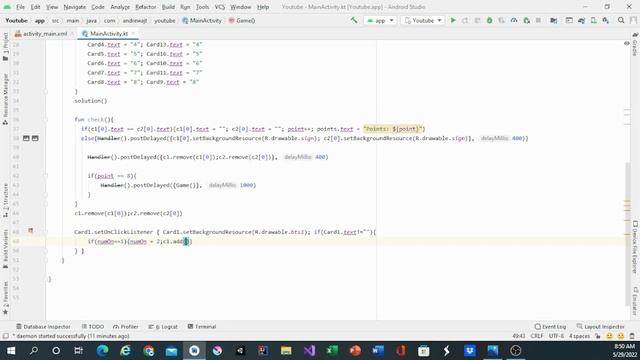The height and width of the screenshot is (360, 640).
Task: Run the app with the green play button
Action: (453, 20)
